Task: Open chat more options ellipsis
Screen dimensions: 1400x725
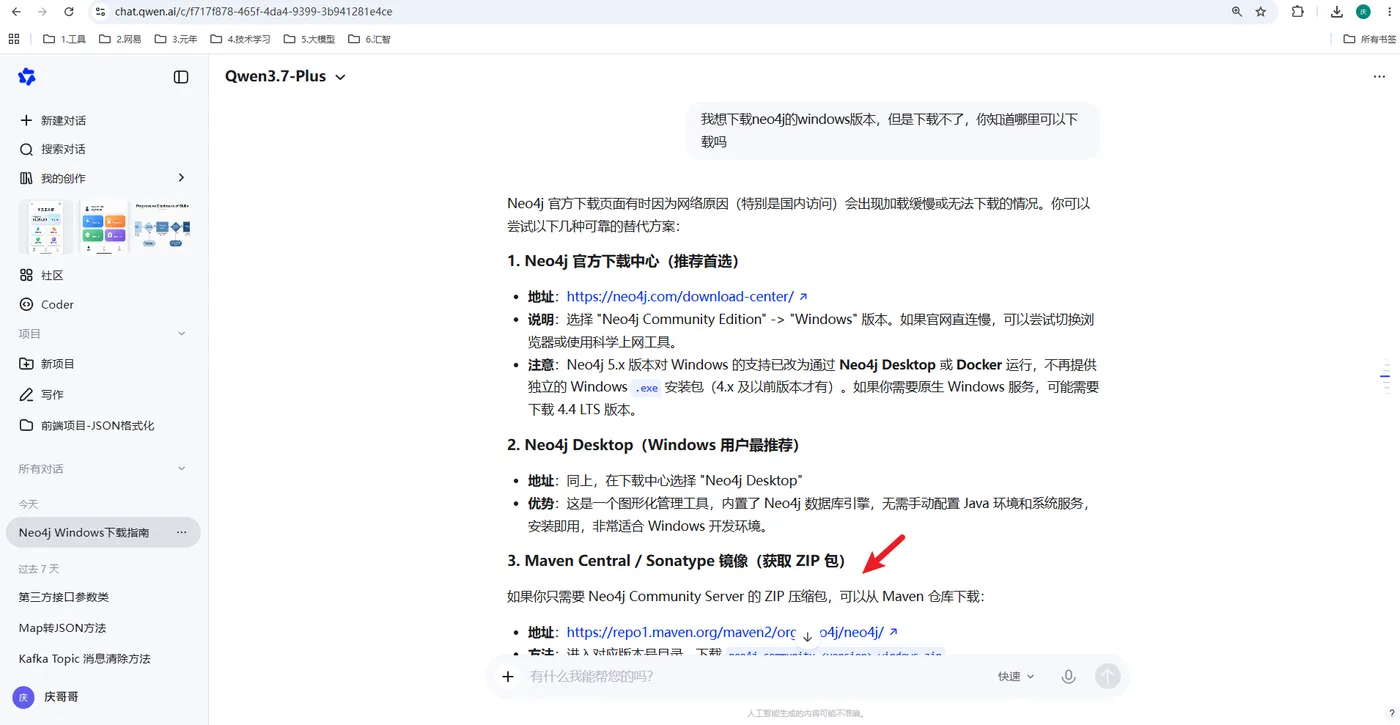Action: click(x=1380, y=77)
